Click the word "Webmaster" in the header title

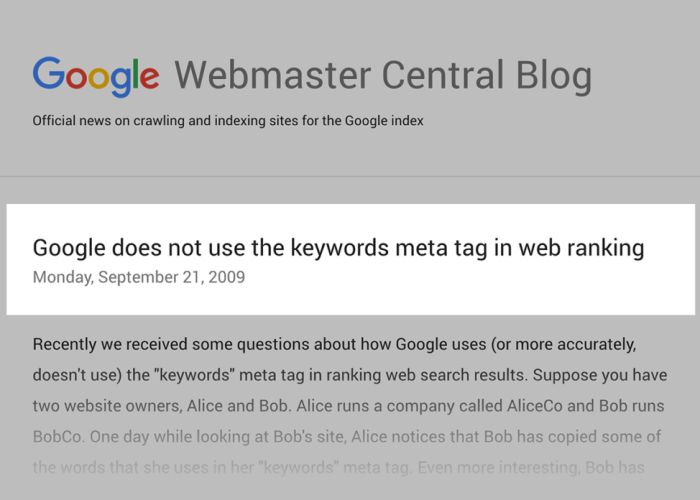point(264,75)
